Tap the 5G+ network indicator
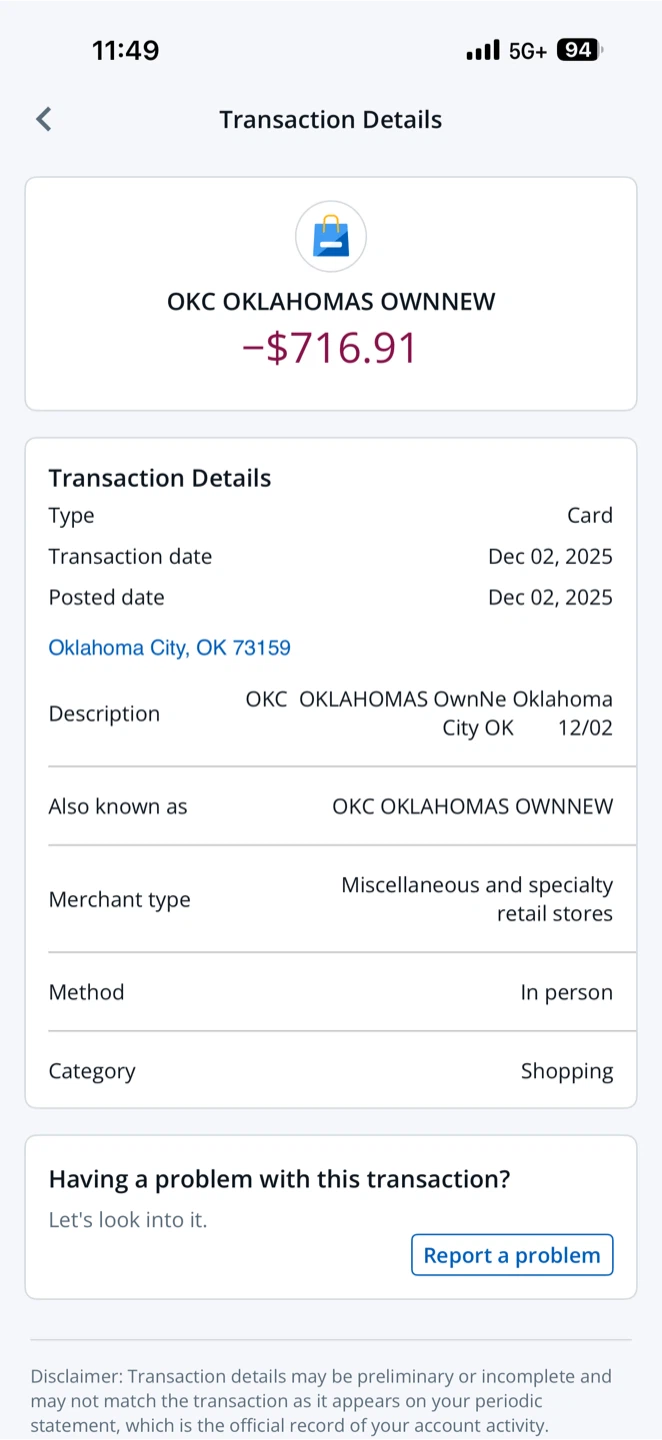 pos(527,51)
